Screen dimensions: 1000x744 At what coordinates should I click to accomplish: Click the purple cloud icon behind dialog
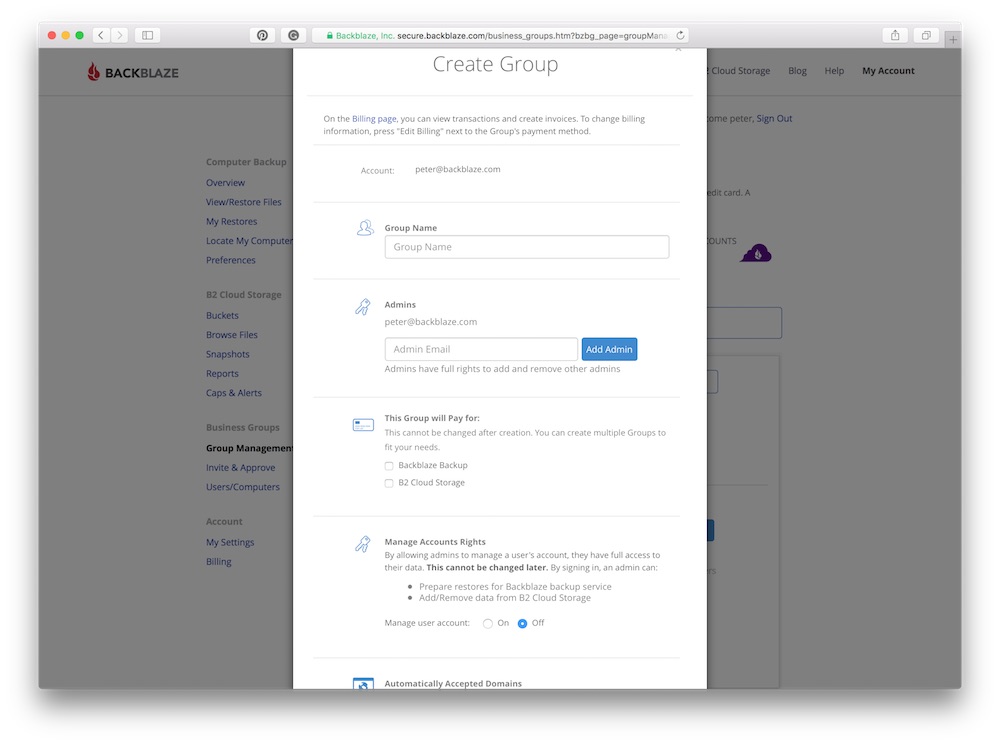[756, 253]
